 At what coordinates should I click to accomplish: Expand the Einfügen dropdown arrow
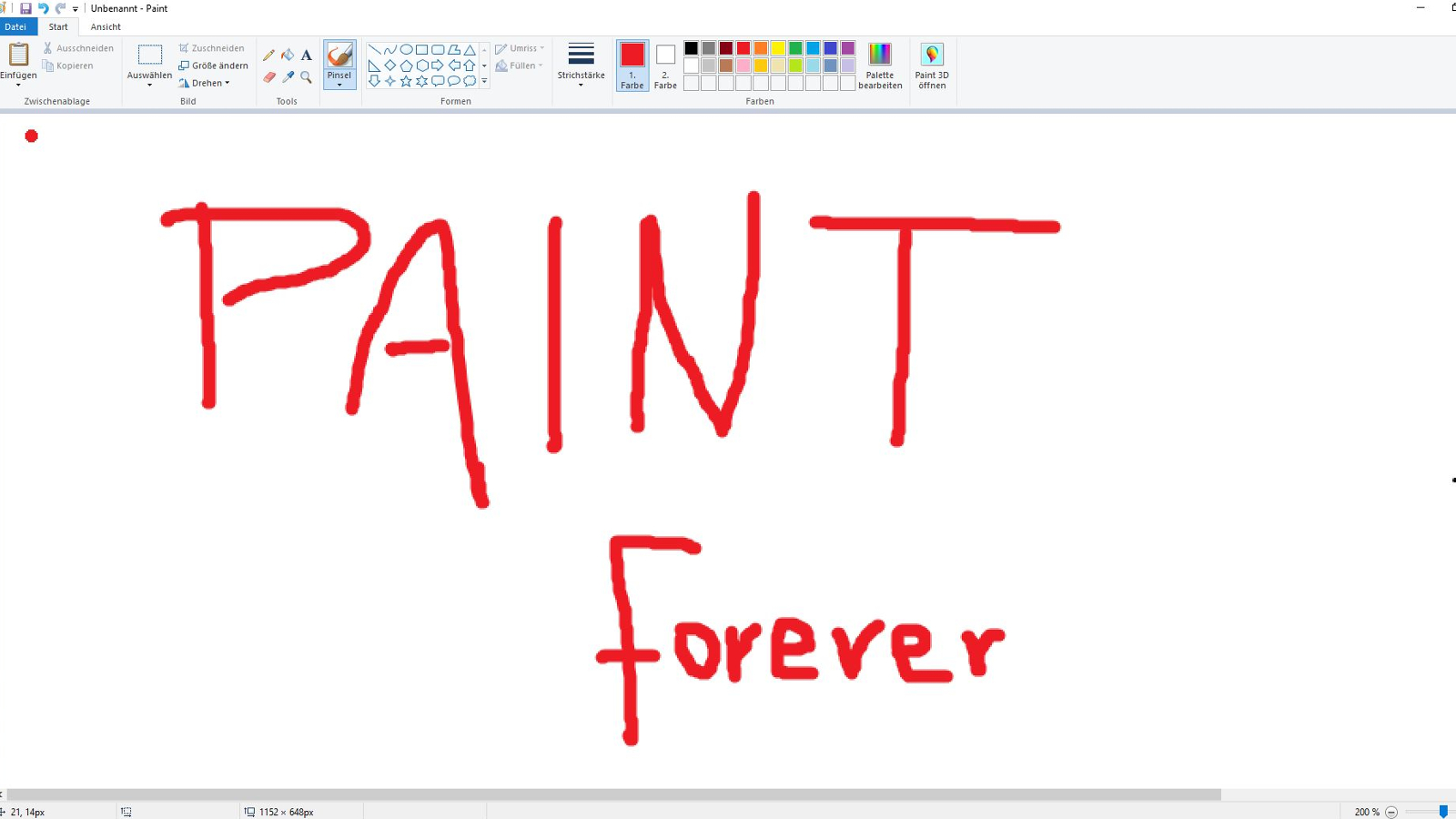(x=18, y=85)
